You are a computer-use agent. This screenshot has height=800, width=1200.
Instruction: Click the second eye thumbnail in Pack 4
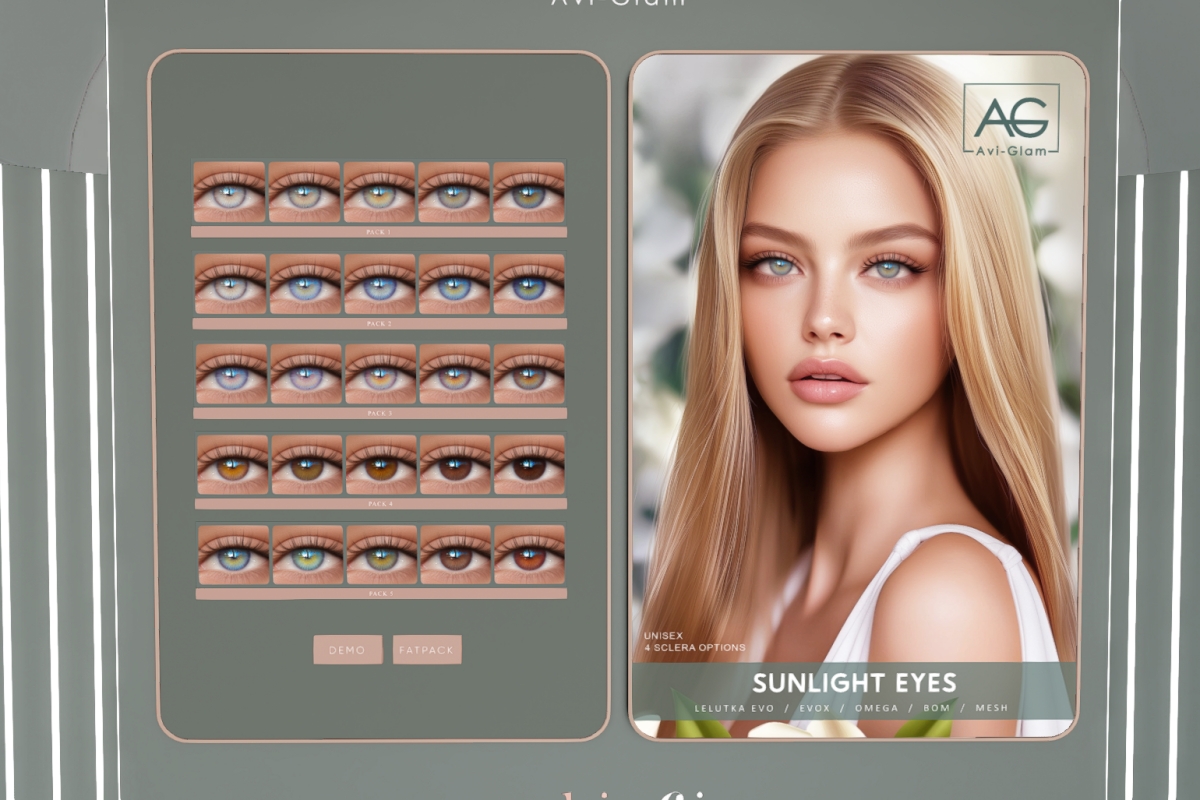(307, 464)
